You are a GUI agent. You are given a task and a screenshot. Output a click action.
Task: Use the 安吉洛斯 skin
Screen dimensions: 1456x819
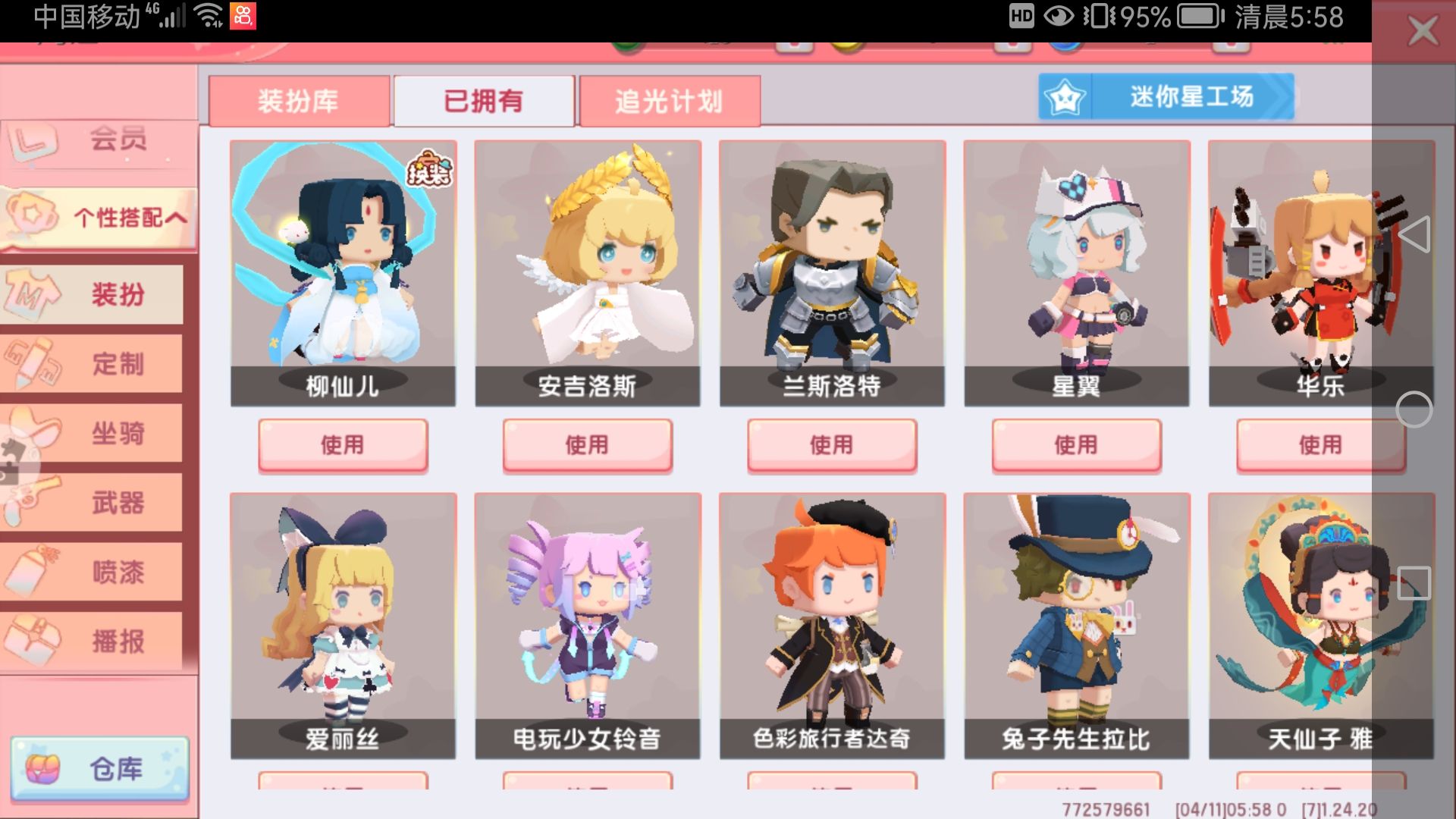pyautogui.click(x=587, y=445)
